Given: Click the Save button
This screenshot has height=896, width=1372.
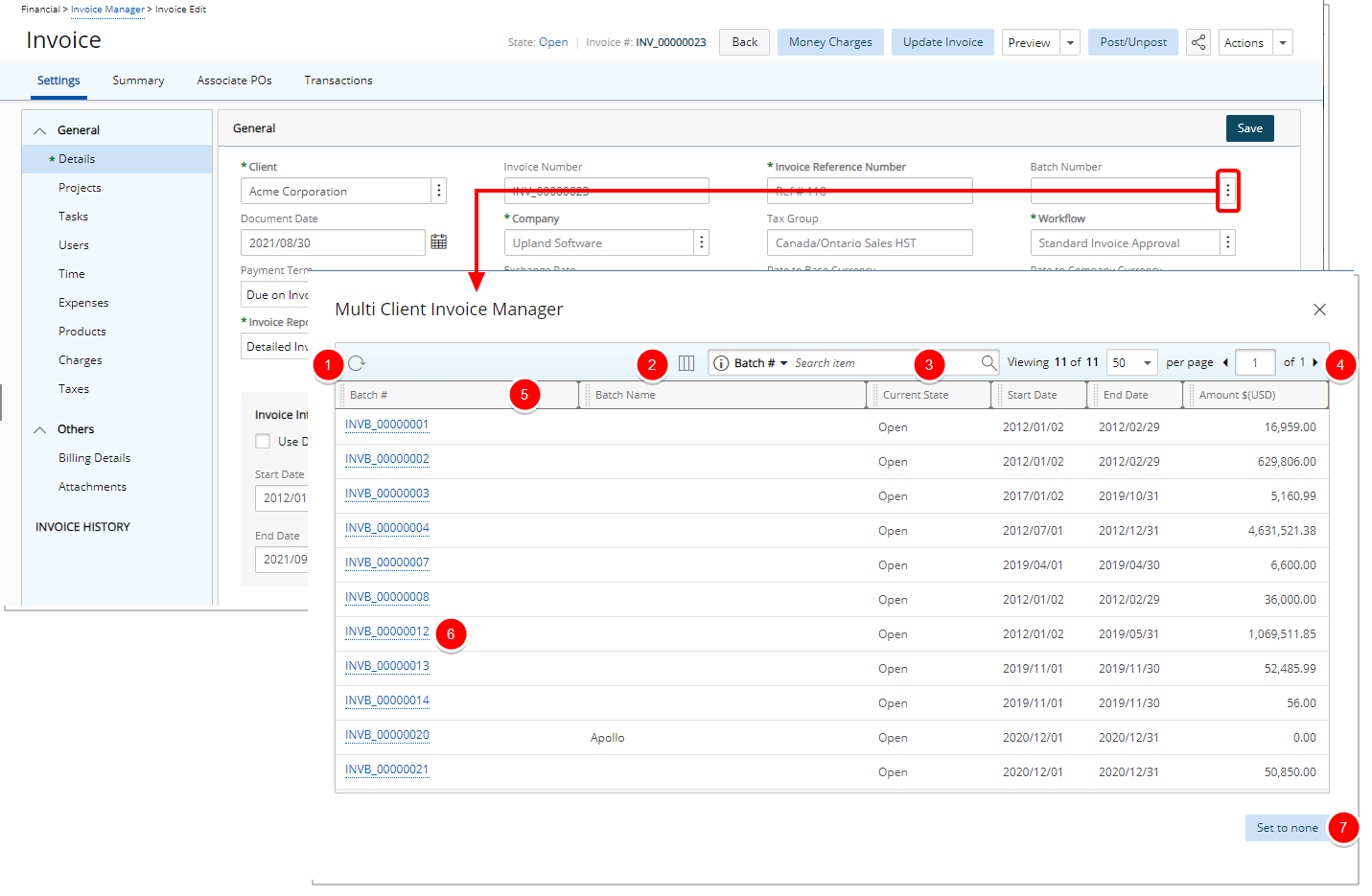Looking at the screenshot, I should [1250, 128].
